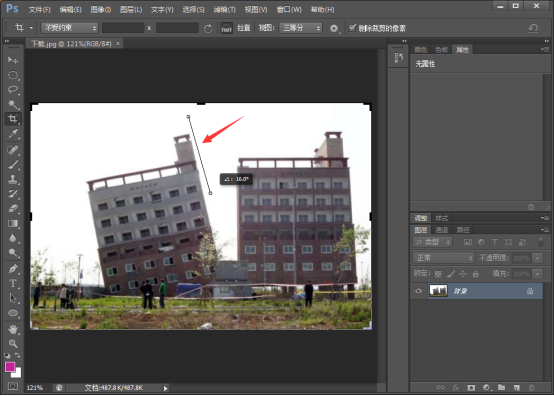Image resolution: width=554 pixels, height=396 pixels.
Task: Open crop settings gear icon
Action: coord(334,28)
